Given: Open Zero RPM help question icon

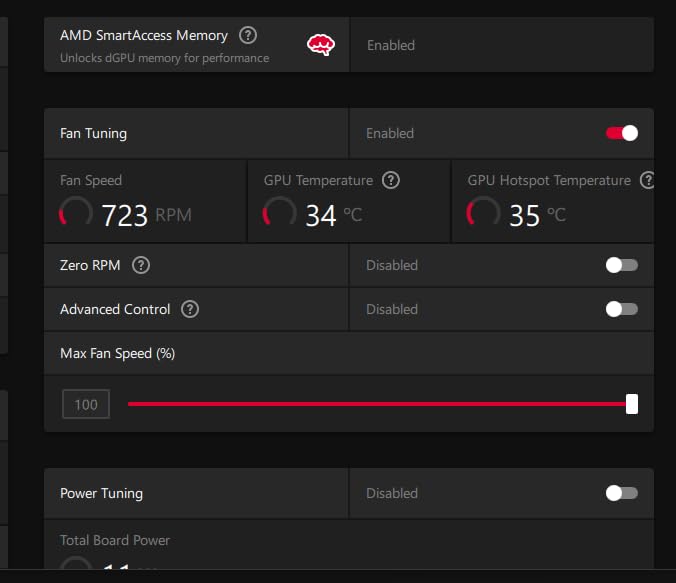Looking at the screenshot, I should [141, 265].
